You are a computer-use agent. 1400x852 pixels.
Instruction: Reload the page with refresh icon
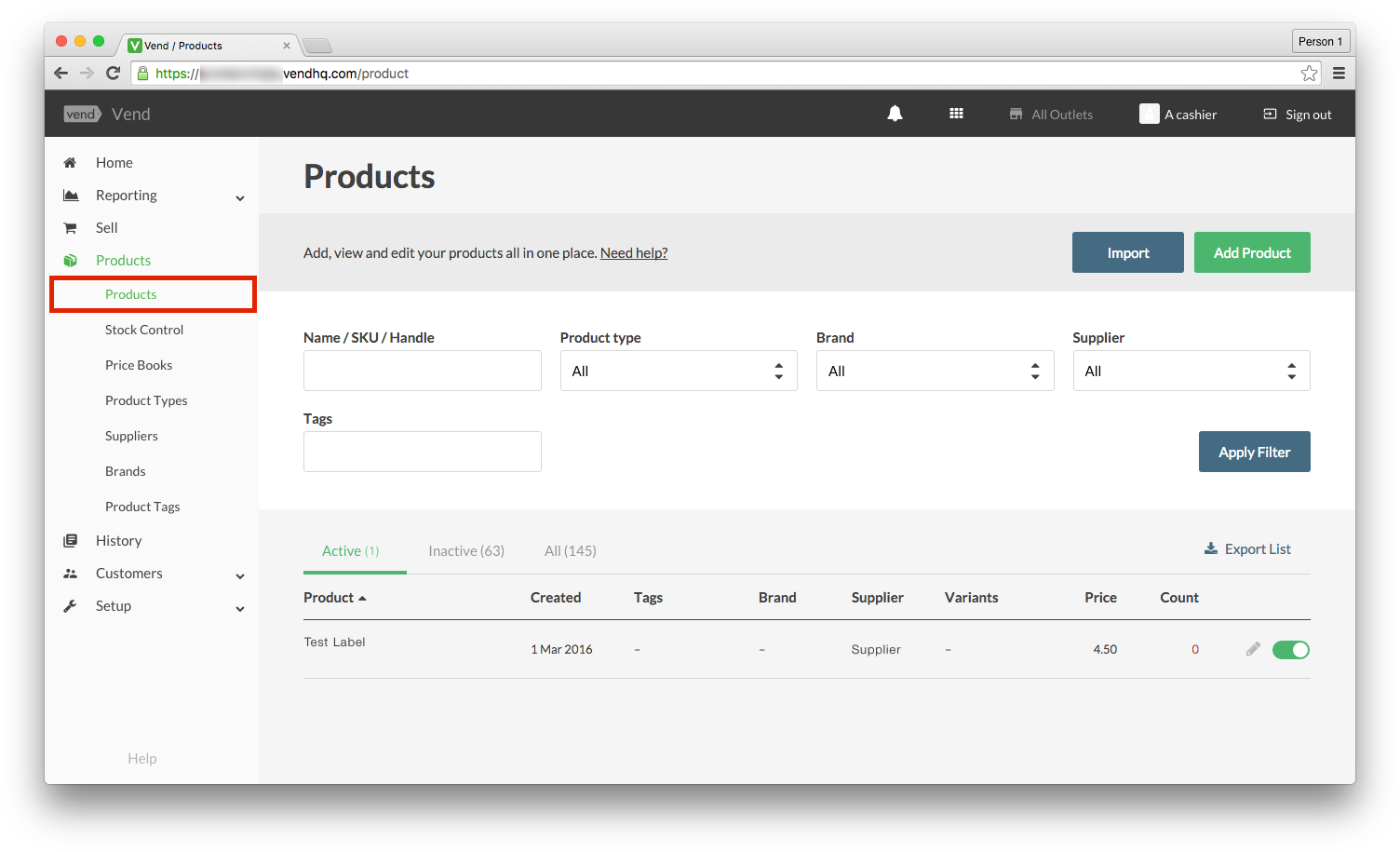(114, 74)
